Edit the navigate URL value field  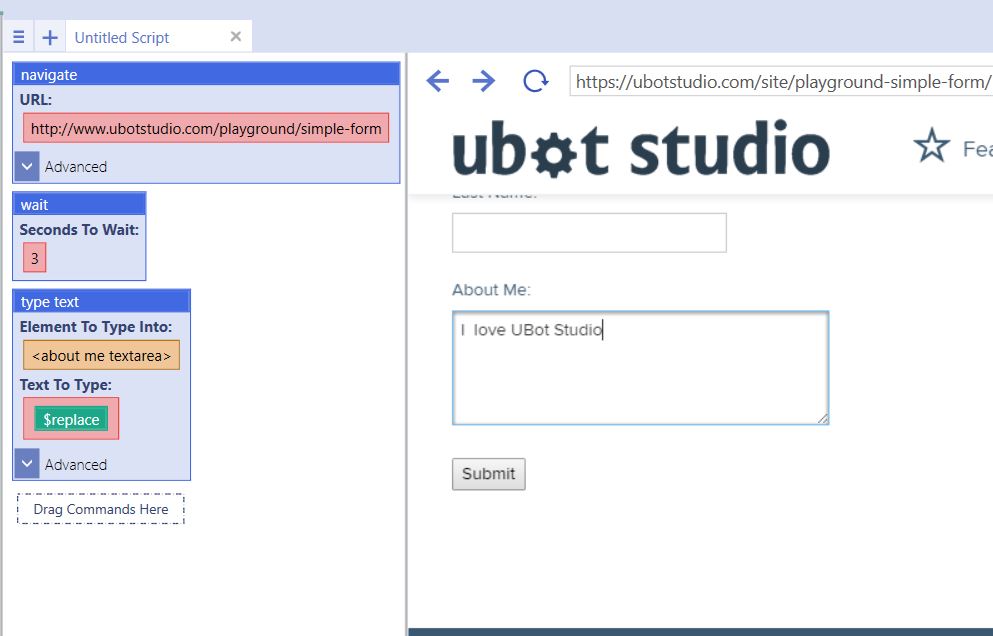(x=206, y=128)
